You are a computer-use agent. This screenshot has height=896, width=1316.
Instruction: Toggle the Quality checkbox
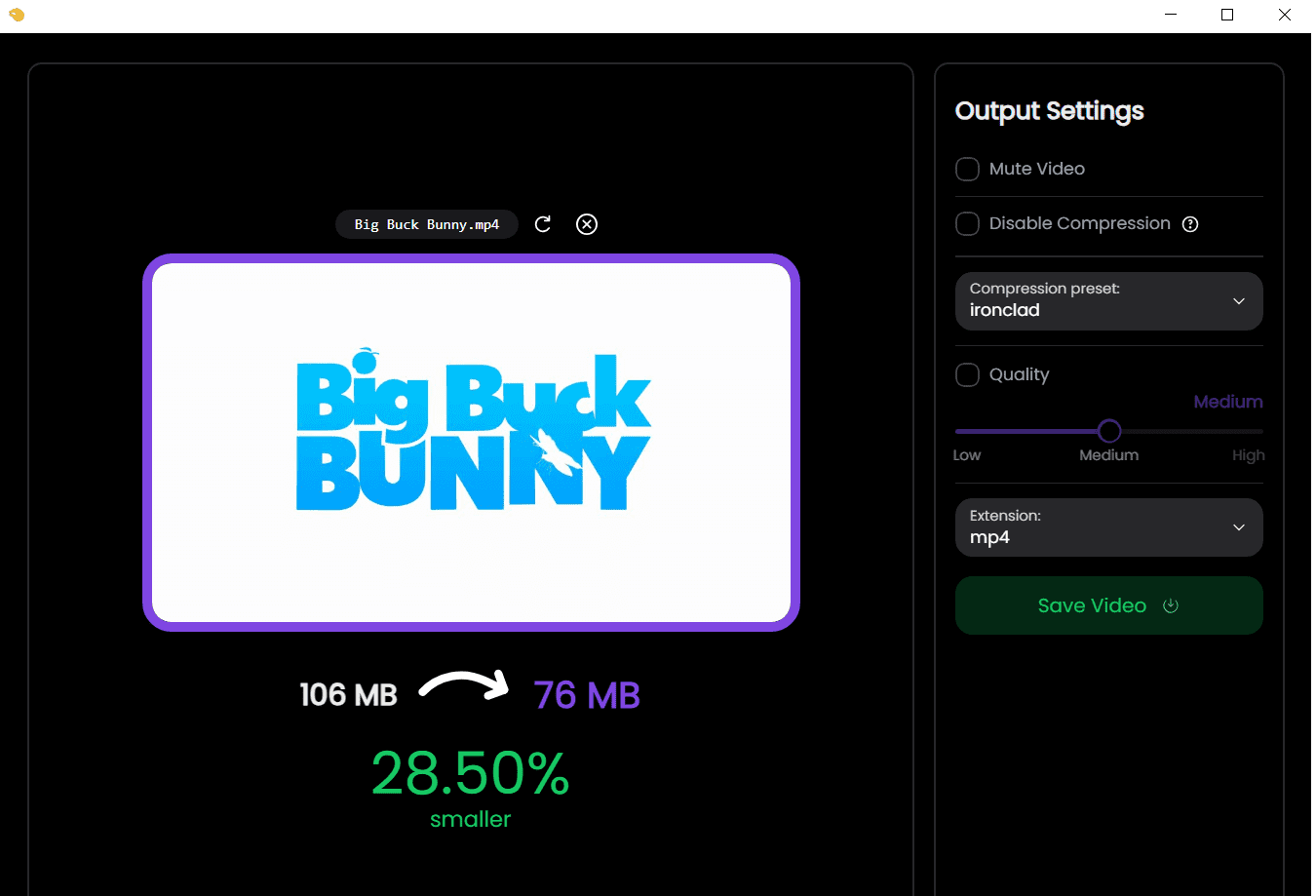point(967,375)
